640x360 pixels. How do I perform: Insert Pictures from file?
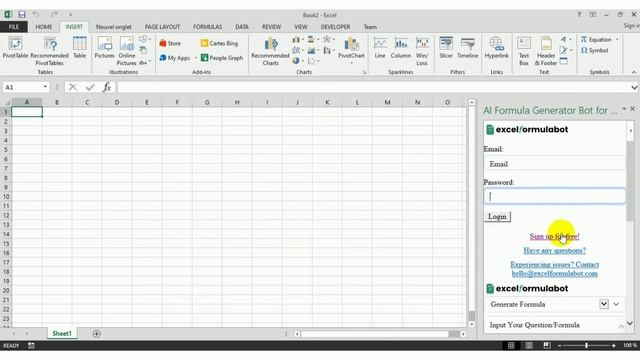coord(104,48)
